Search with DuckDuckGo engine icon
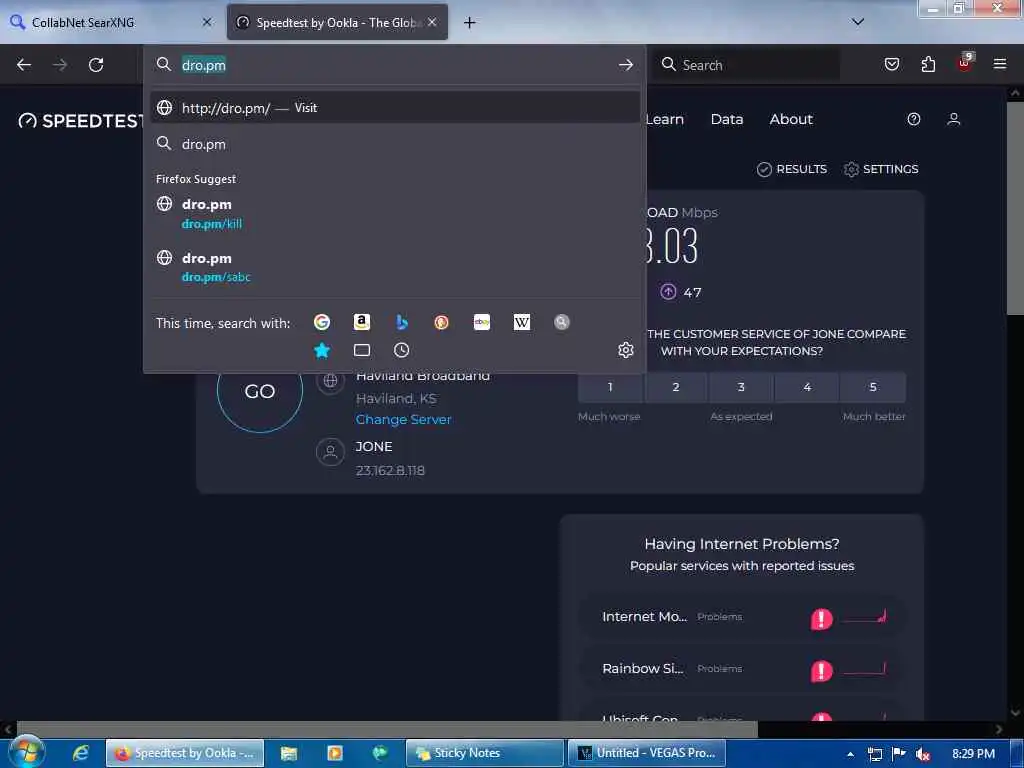 [441, 322]
